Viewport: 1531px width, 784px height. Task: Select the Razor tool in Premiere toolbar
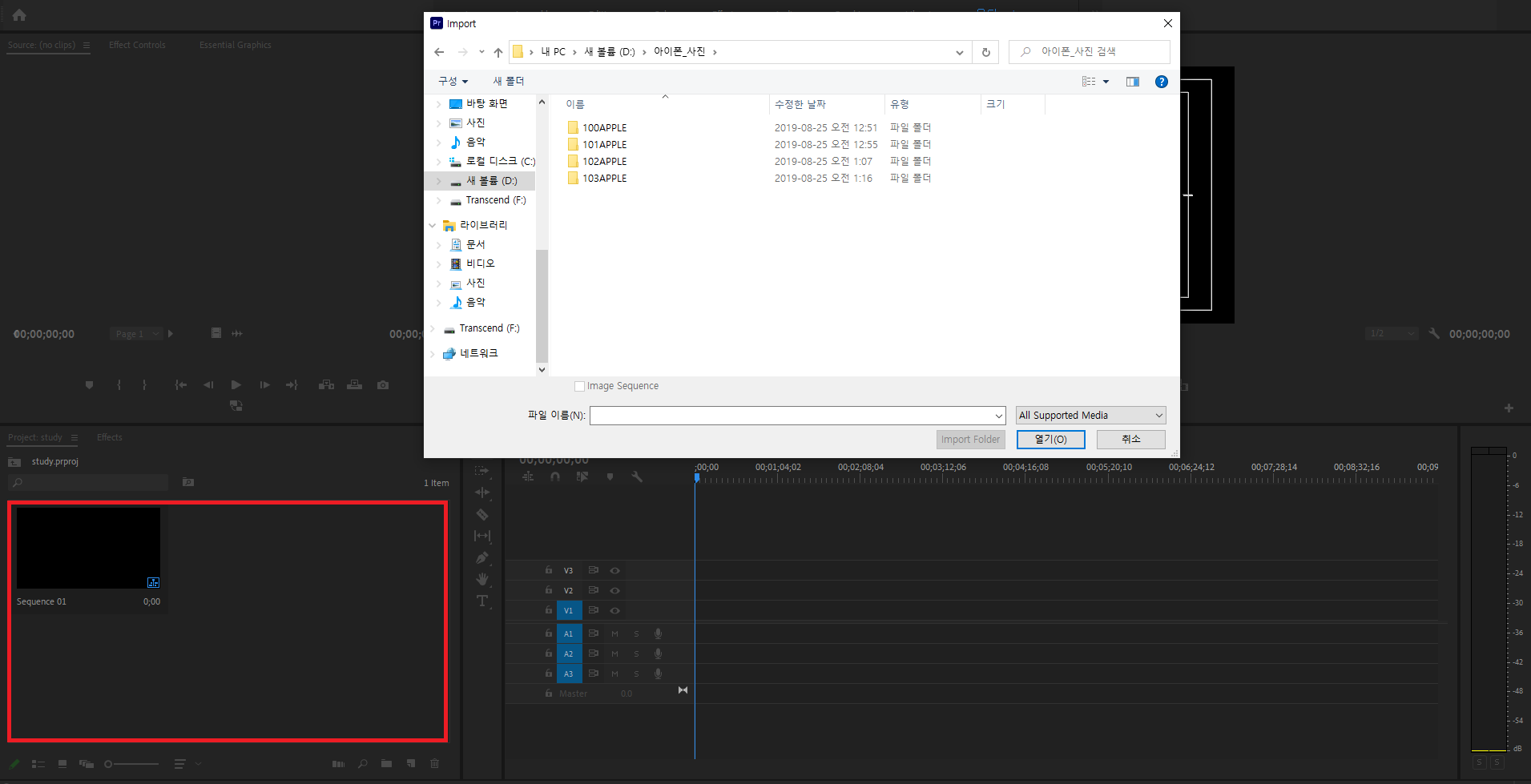[x=481, y=514]
